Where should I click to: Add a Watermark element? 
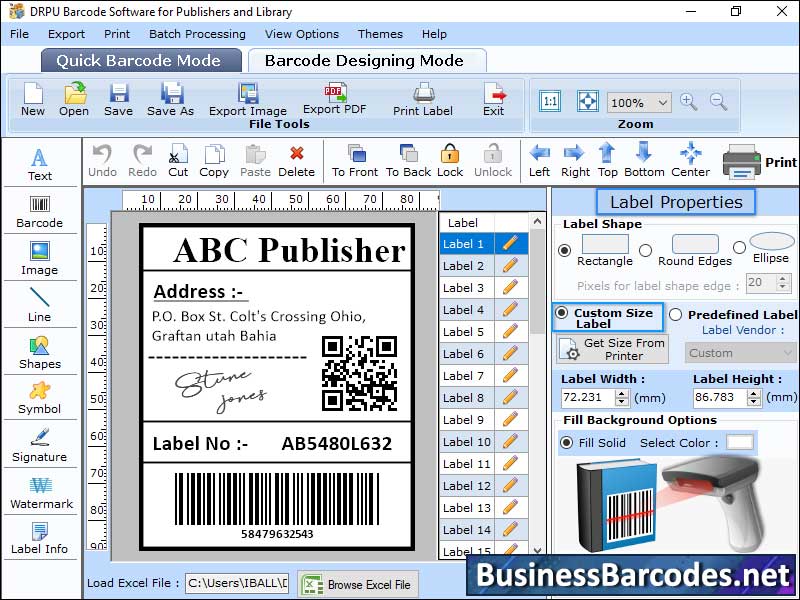39,492
